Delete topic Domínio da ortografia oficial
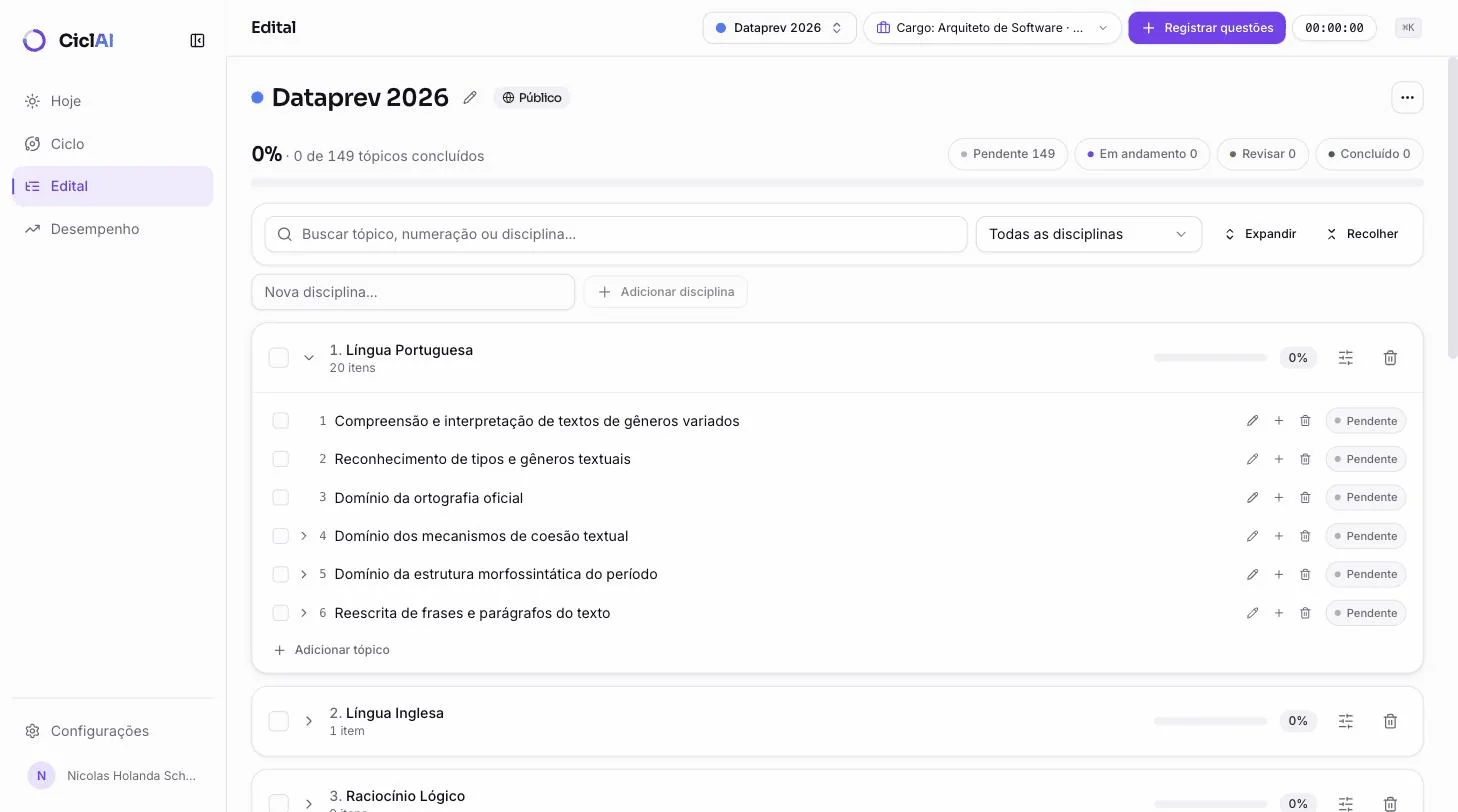 coord(1305,497)
